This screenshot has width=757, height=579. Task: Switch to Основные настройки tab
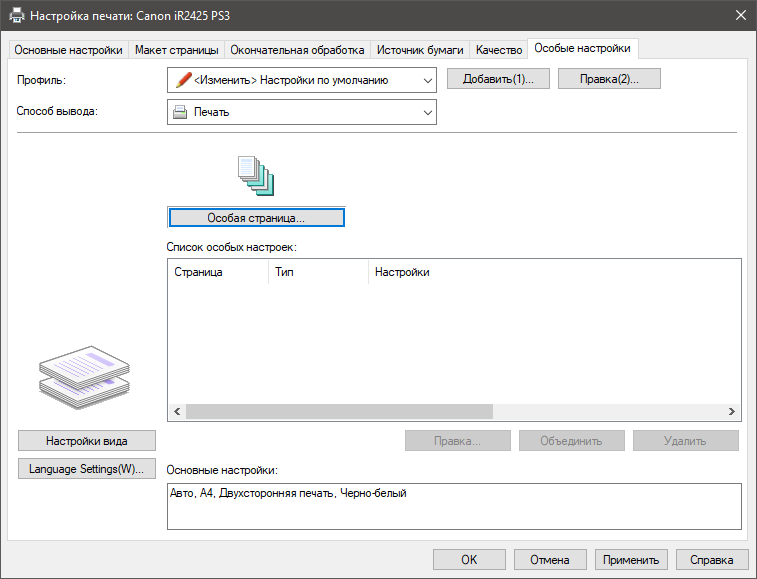coord(68,50)
